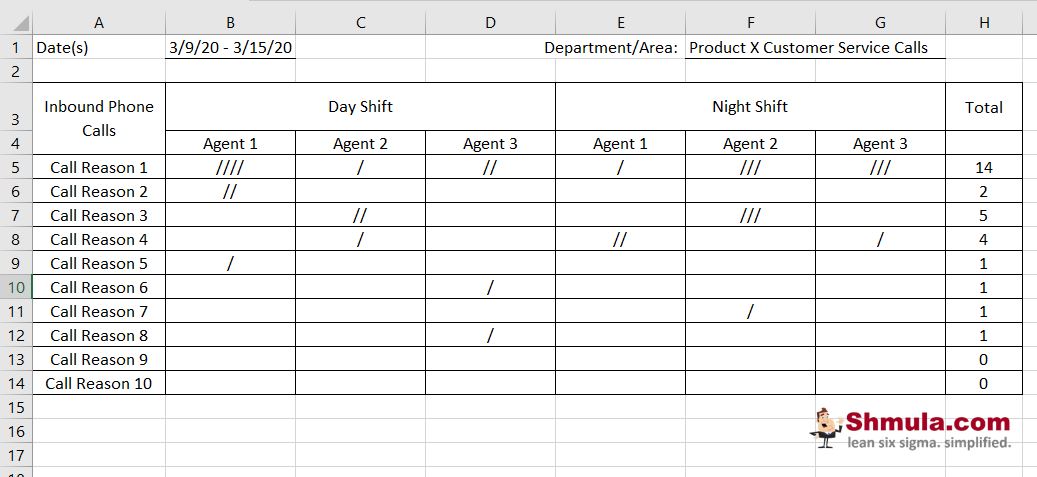This screenshot has width=1037, height=477.
Task: Click Call Reason 10 label cell
Action: tap(99, 383)
